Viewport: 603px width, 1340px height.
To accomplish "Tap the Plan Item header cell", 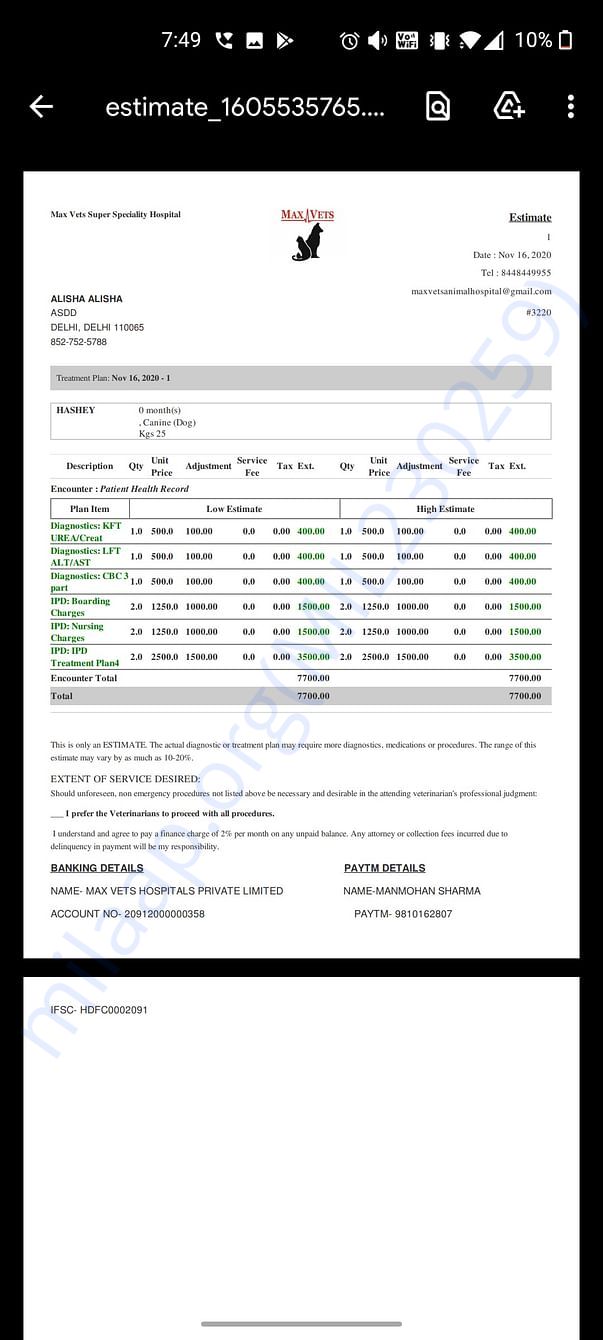I will 90,509.
